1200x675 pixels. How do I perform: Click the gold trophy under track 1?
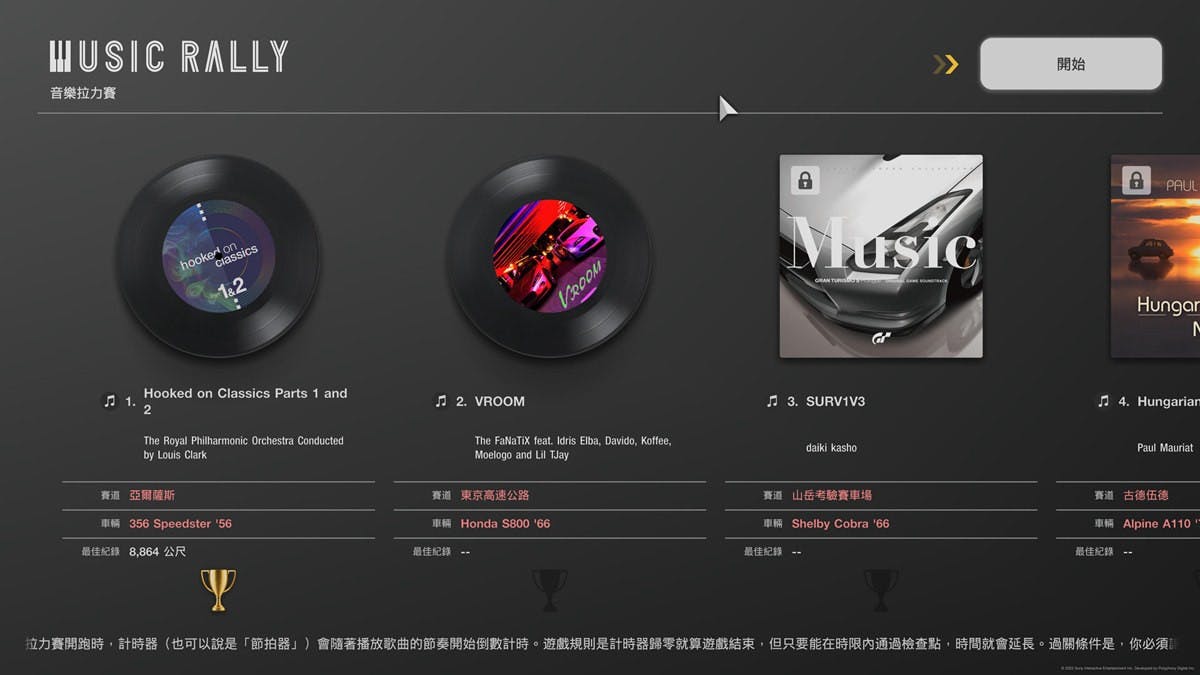[218, 590]
